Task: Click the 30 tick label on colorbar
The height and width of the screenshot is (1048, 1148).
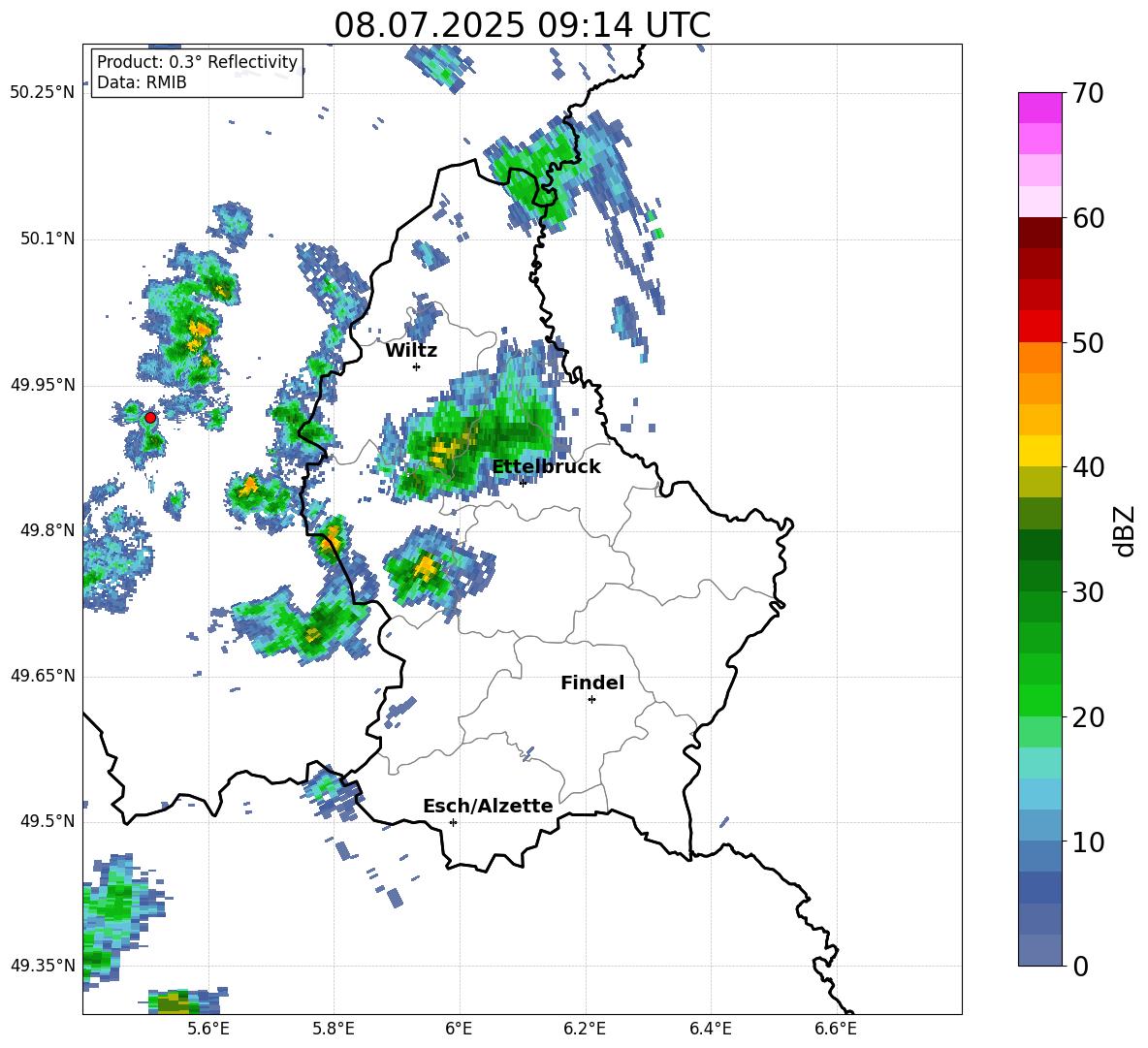Action: click(x=1088, y=592)
